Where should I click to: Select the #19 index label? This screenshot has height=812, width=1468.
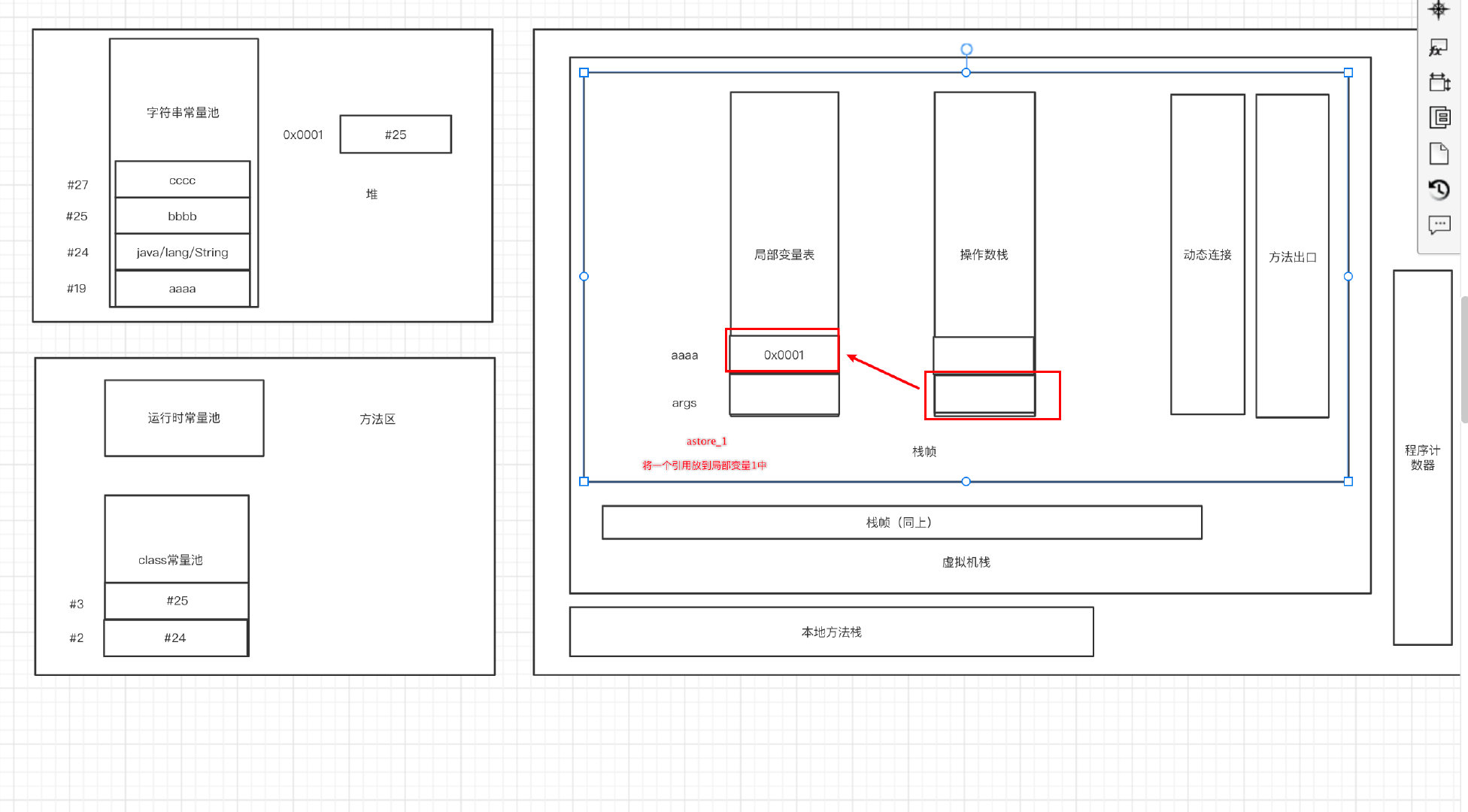point(77,288)
